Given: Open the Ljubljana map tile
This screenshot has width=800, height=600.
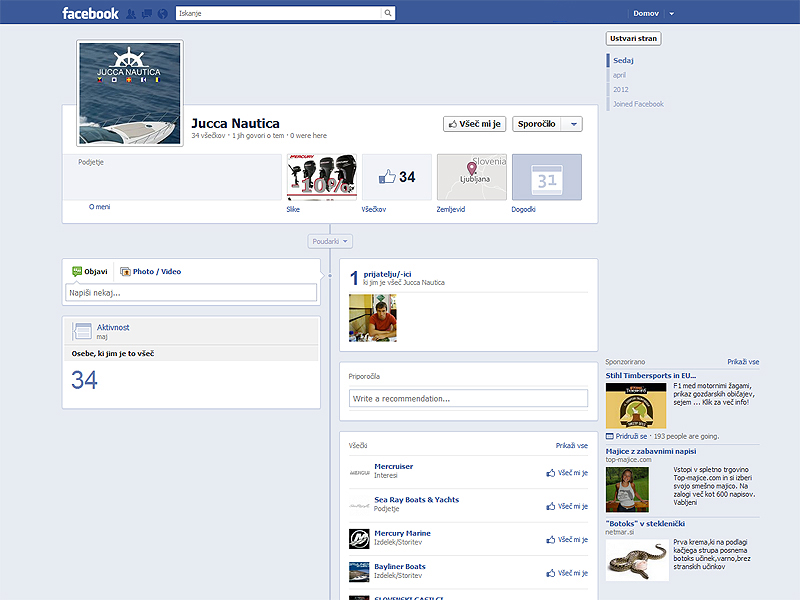Looking at the screenshot, I should point(472,177).
